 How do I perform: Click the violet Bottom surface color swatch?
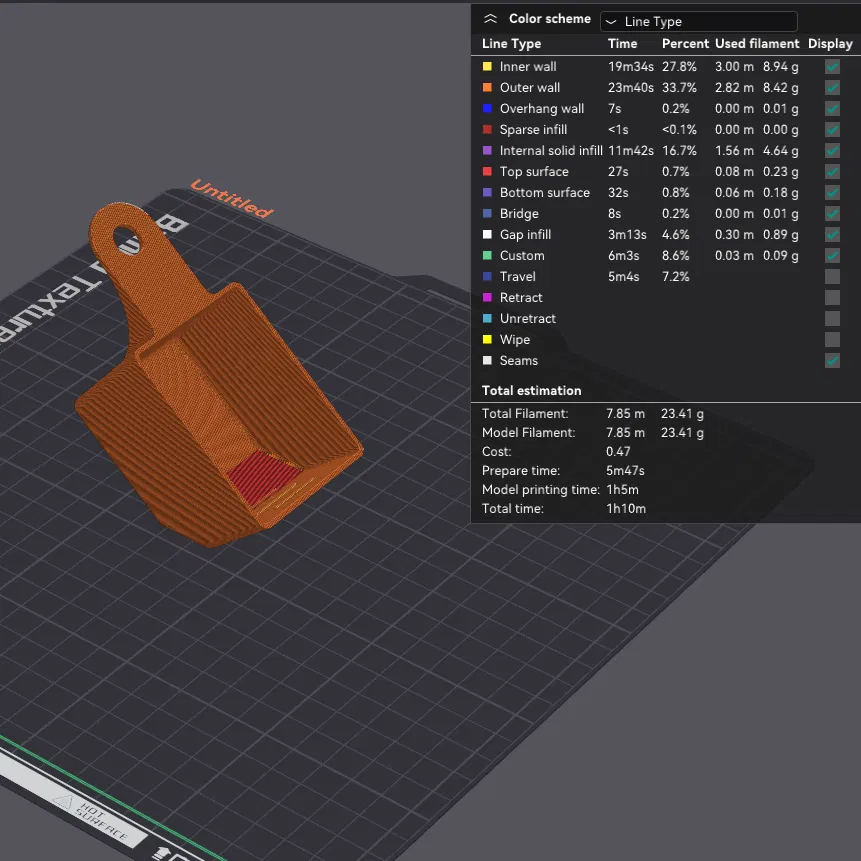point(487,192)
